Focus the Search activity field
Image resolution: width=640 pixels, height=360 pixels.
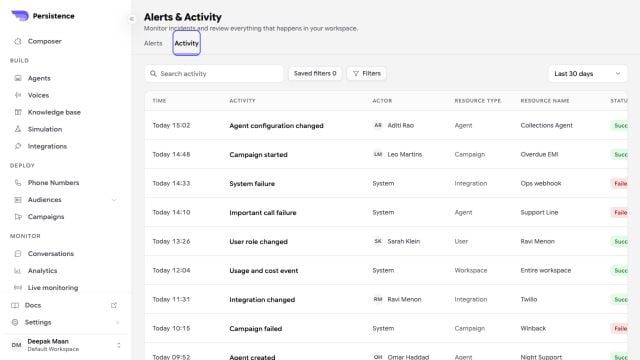(214, 73)
